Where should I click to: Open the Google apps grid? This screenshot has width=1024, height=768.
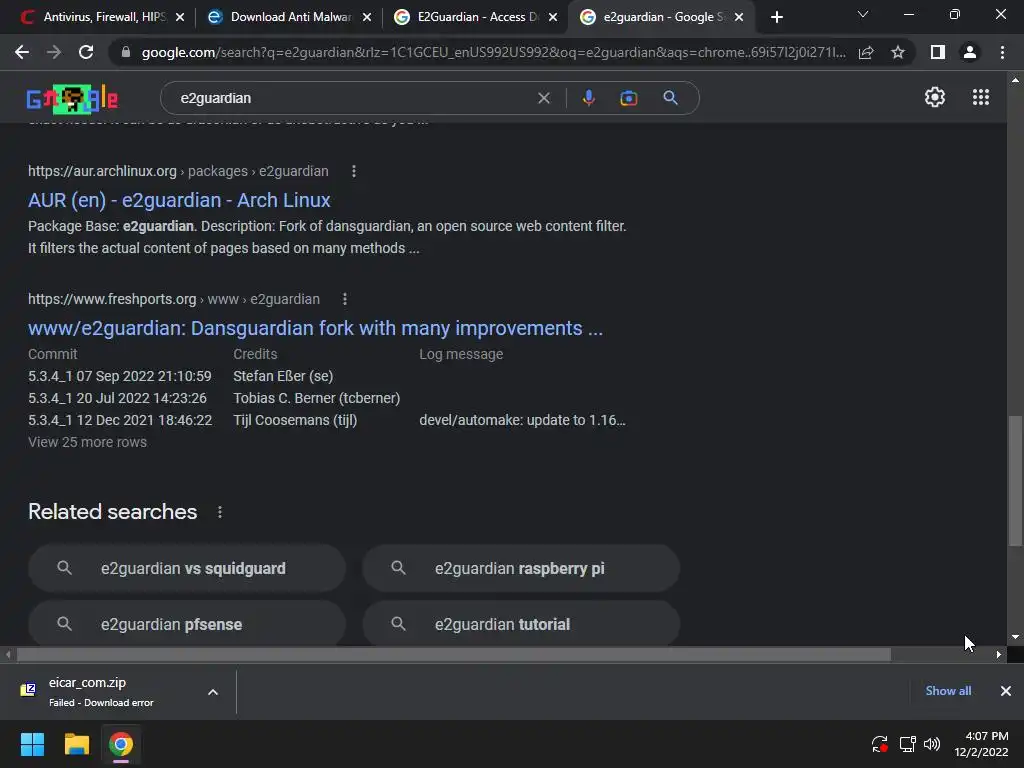pos(980,97)
